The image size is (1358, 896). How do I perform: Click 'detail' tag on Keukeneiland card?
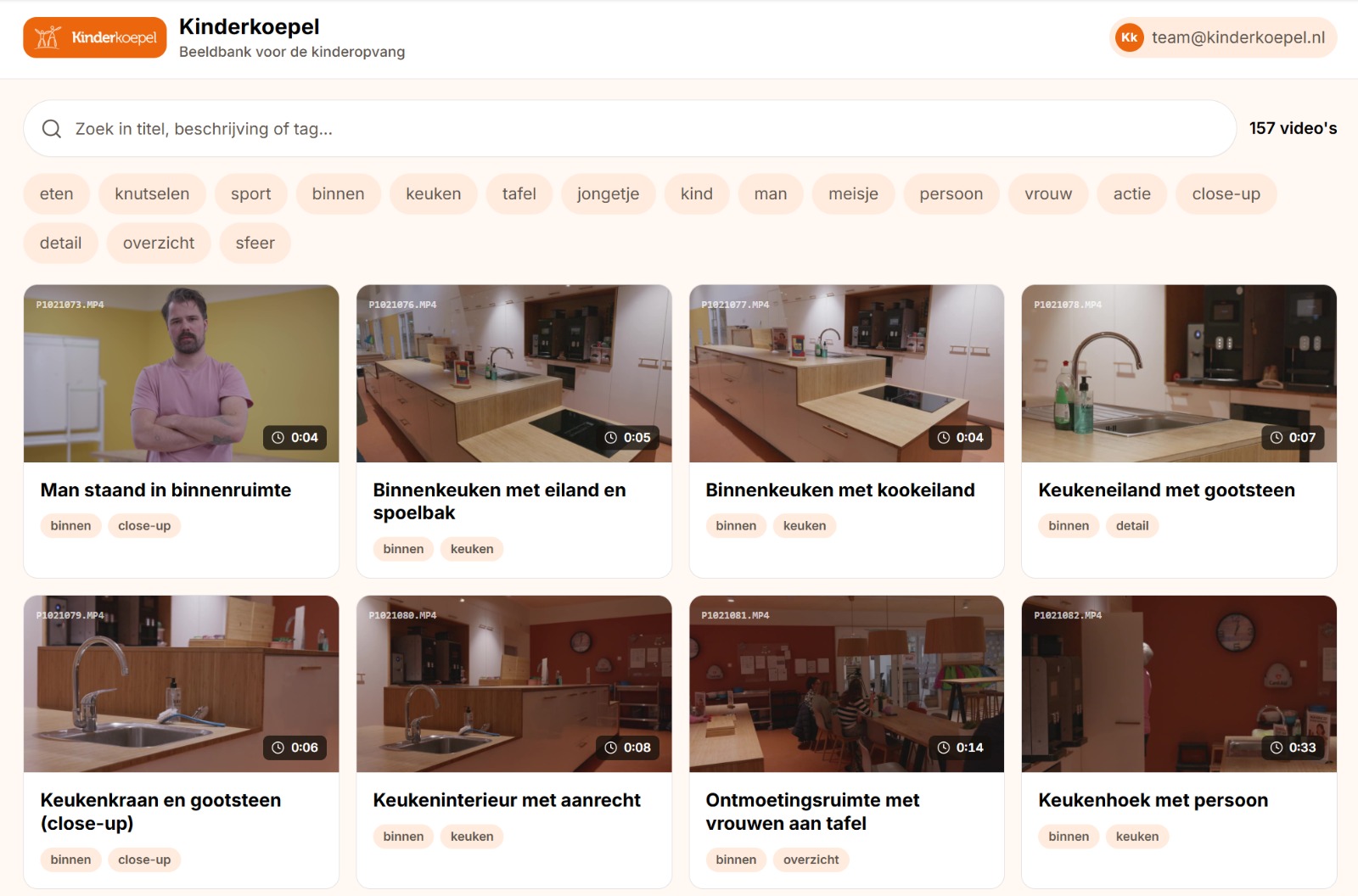point(1132,526)
